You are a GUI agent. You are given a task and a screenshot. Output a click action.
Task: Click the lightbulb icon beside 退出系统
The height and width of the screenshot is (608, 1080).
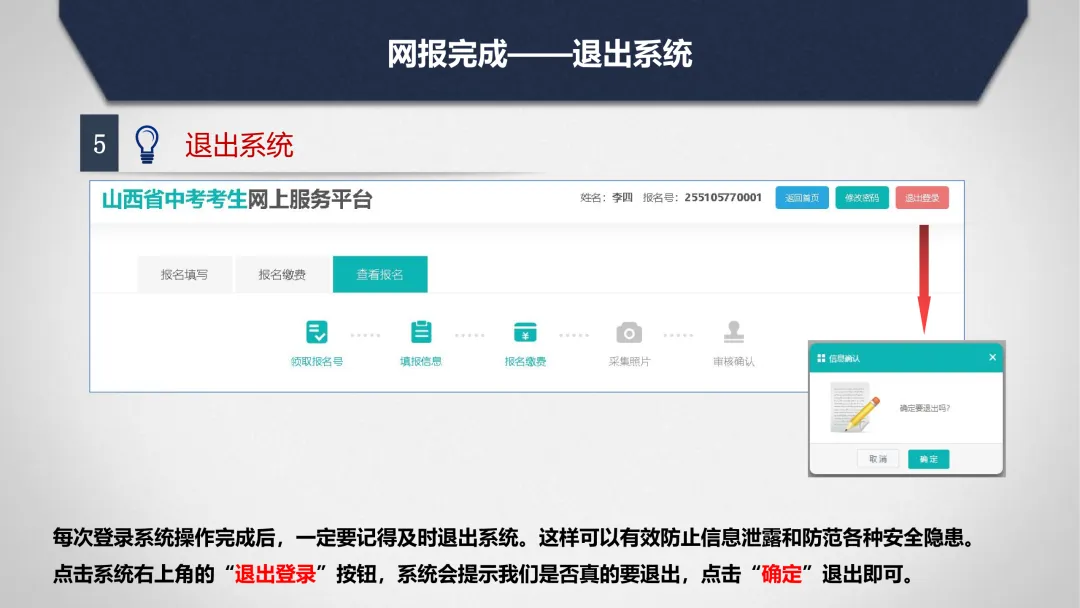148,144
